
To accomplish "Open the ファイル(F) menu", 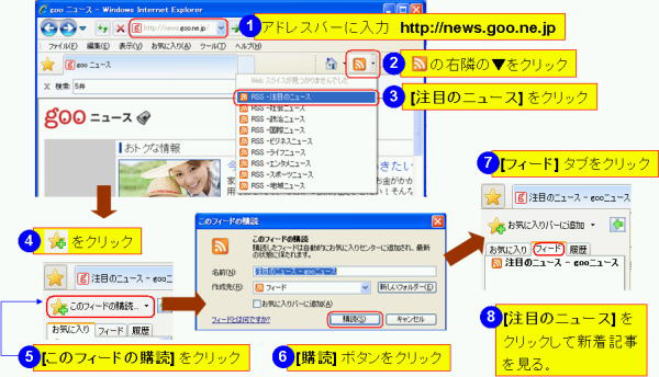I will (x=63, y=46).
